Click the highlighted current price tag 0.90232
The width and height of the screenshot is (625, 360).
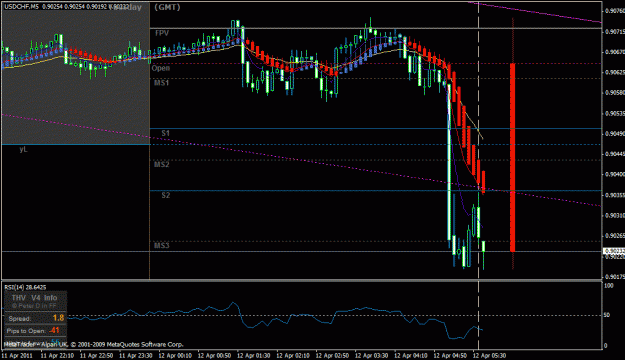click(614, 251)
